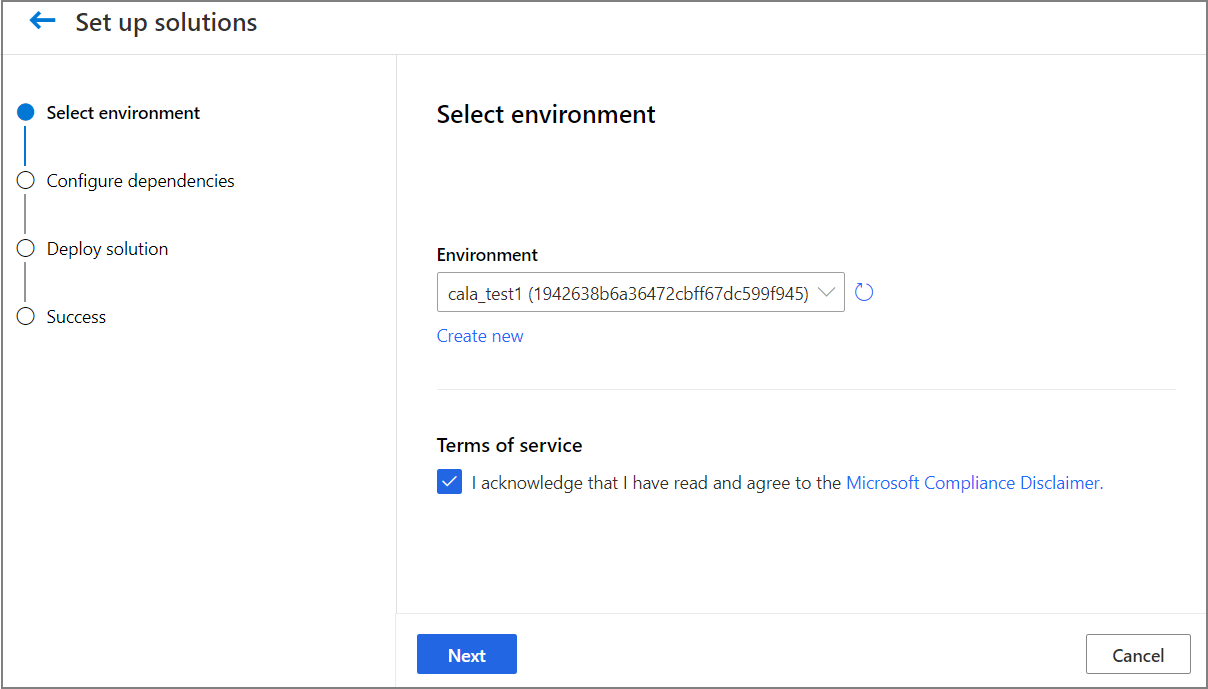Open the Microsoft Compliance Disclaimer link
The image size is (1208, 689).
point(972,483)
